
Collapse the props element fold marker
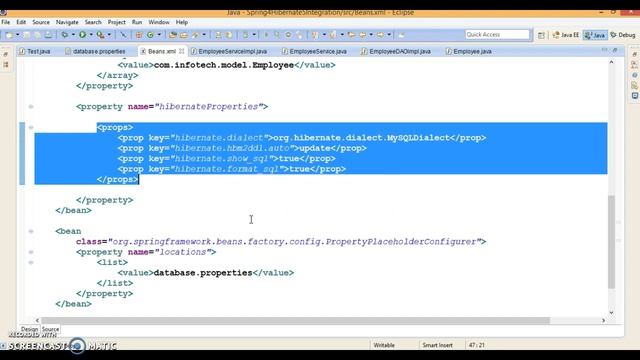coord(31,127)
